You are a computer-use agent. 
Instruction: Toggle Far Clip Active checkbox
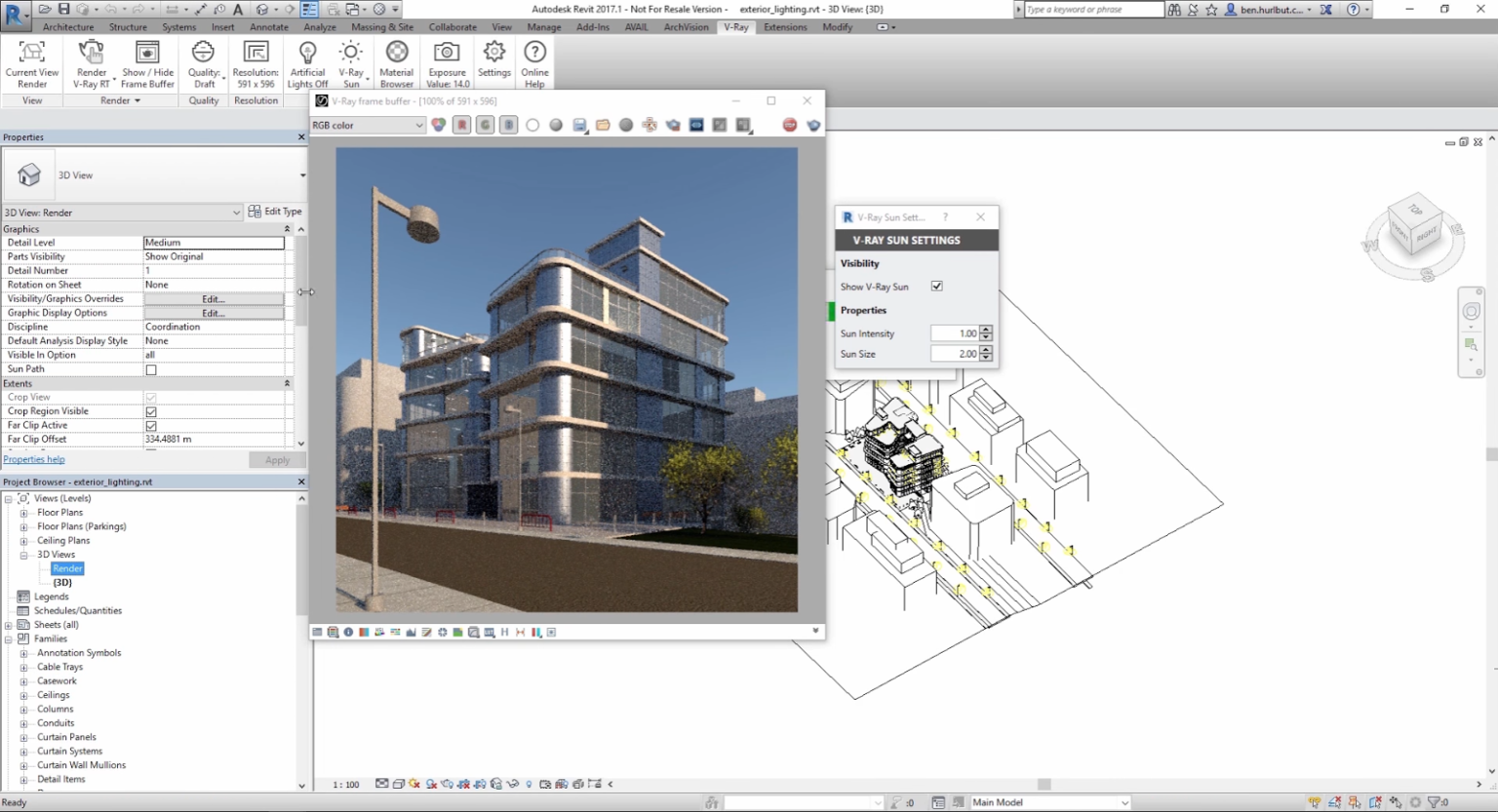(x=151, y=426)
